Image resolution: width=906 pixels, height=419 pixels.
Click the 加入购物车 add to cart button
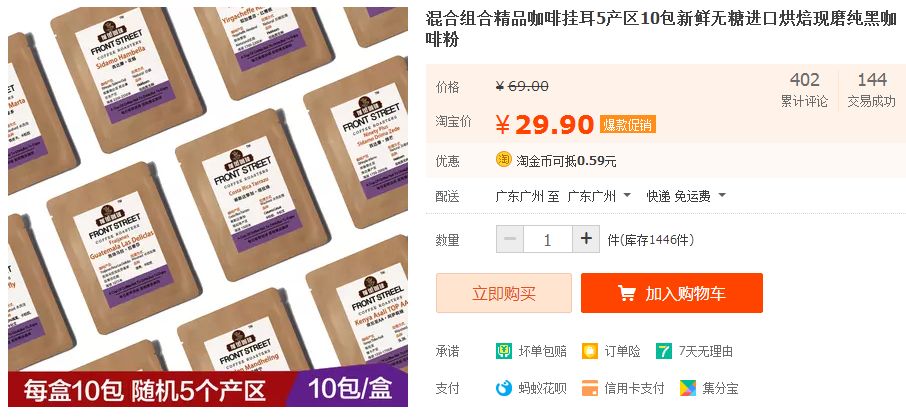[672, 293]
